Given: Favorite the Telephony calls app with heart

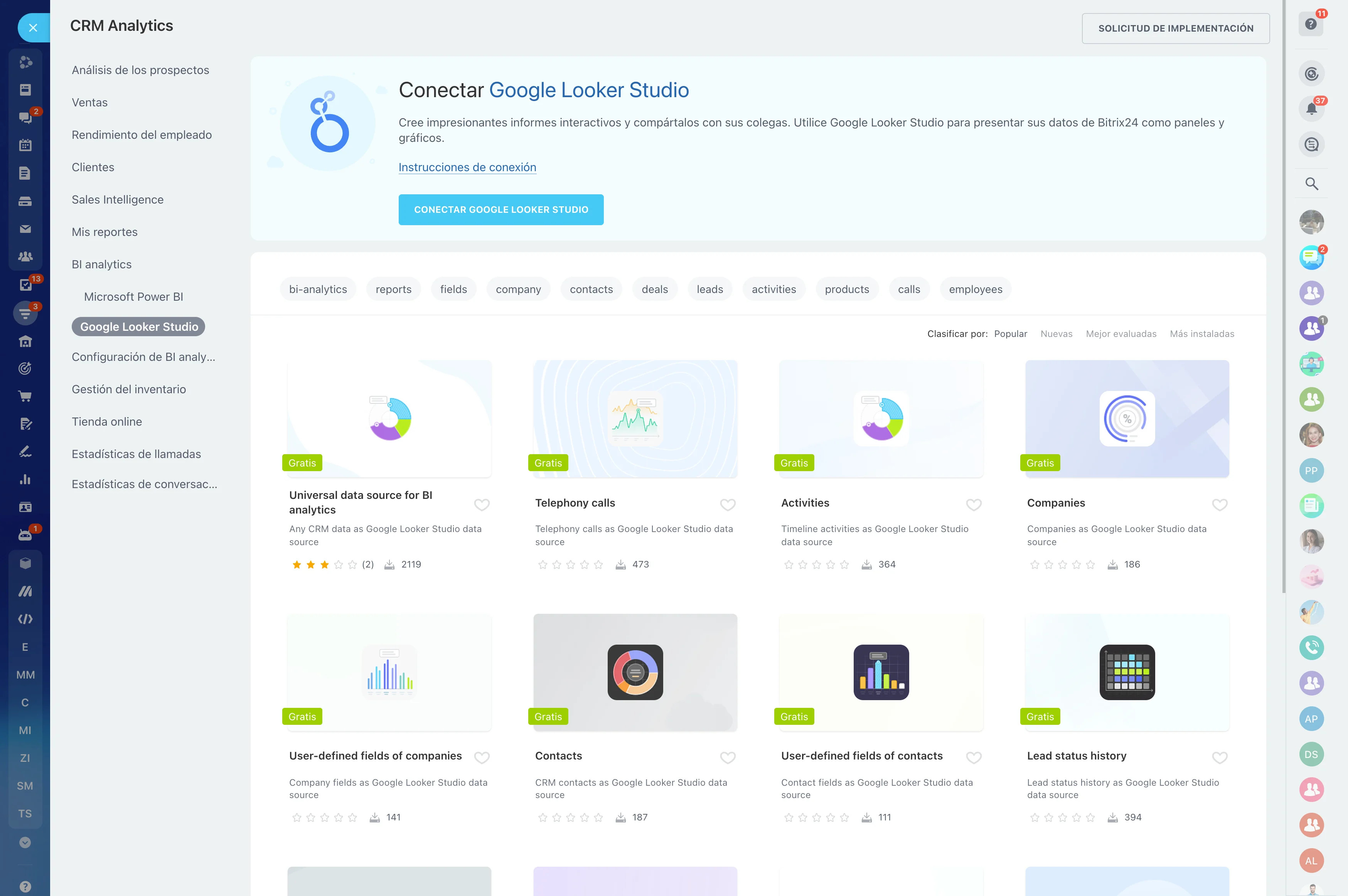Looking at the screenshot, I should 728,505.
